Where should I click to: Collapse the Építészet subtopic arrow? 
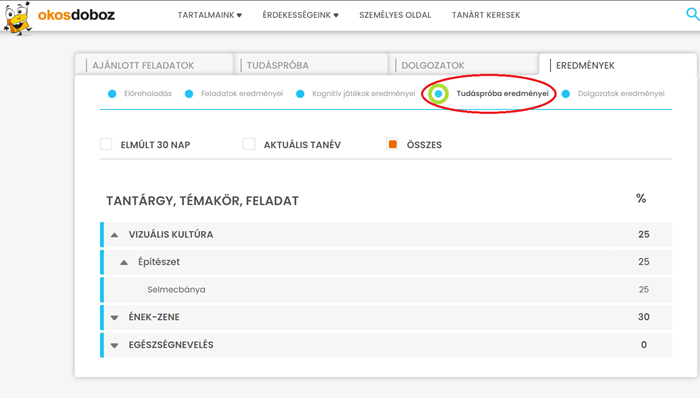tap(124, 262)
